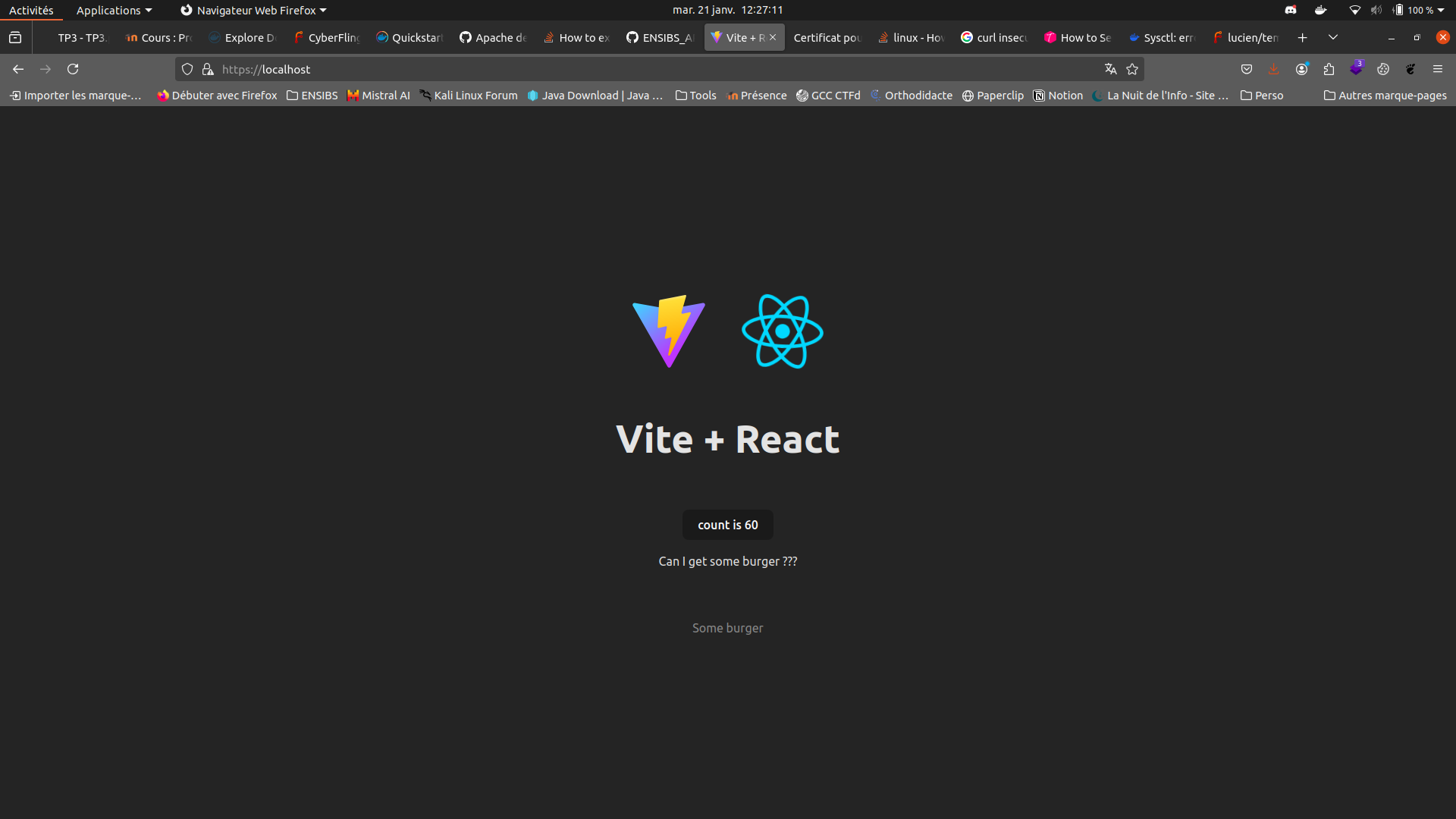
Task: Click the 'count is 60' button
Action: click(x=728, y=525)
